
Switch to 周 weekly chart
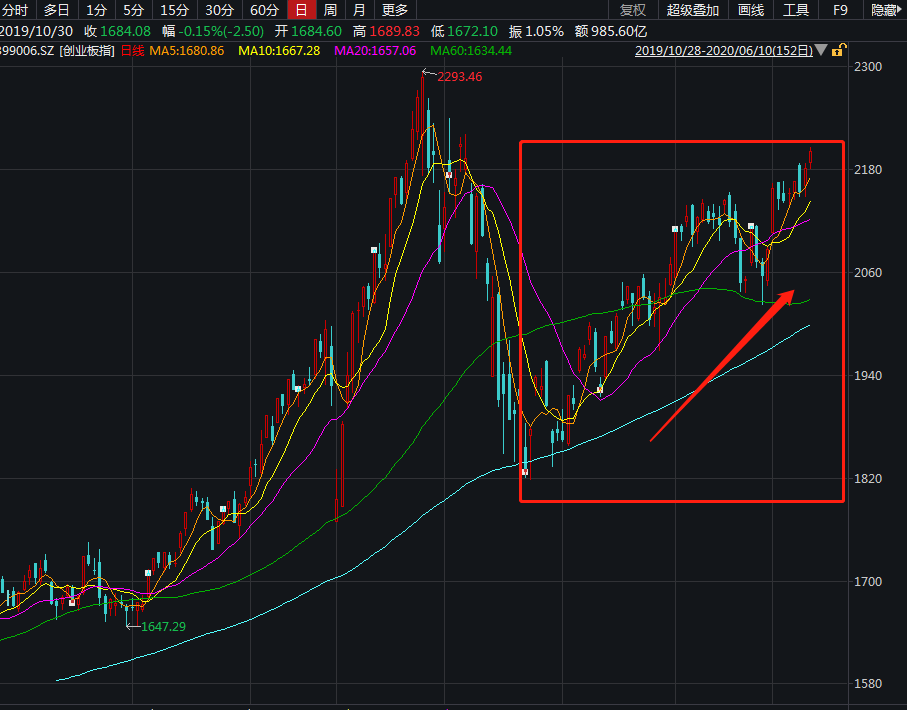click(x=330, y=10)
